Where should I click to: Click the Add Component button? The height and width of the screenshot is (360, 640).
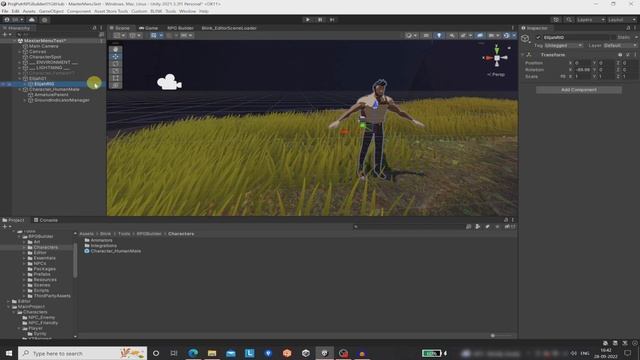click(579, 89)
